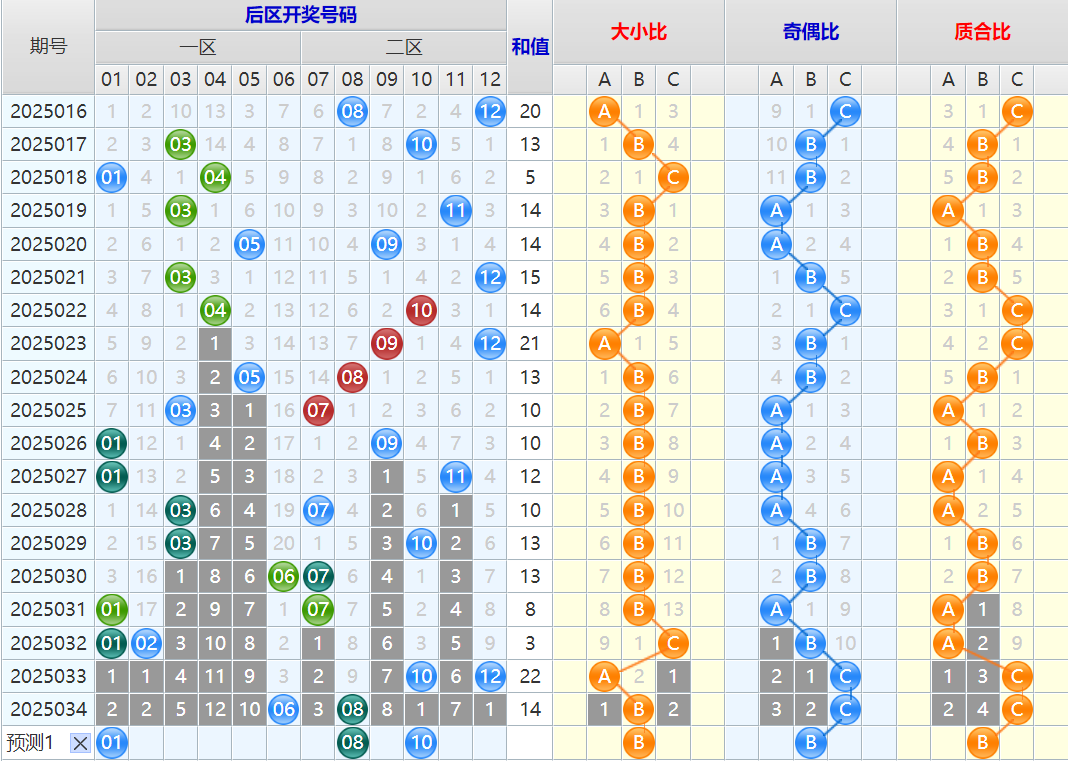Image resolution: width=1068 pixels, height=761 pixels.
Task: Click the 期号 column header
Action: pos(48,46)
